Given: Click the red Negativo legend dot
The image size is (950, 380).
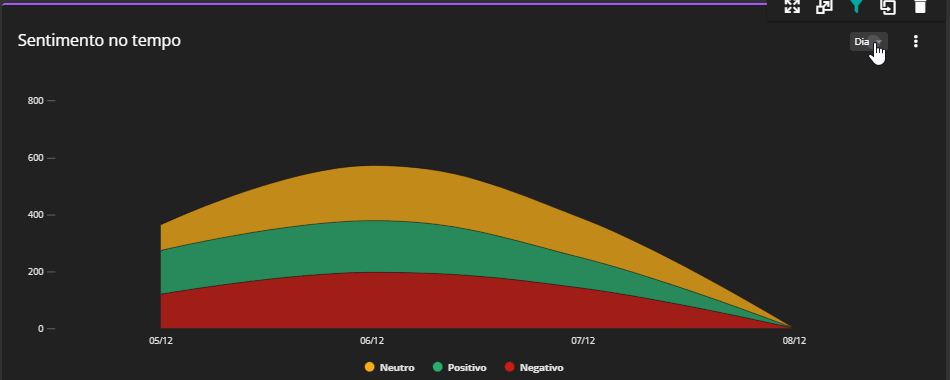Looking at the screenshot, I should pos(510,367).
